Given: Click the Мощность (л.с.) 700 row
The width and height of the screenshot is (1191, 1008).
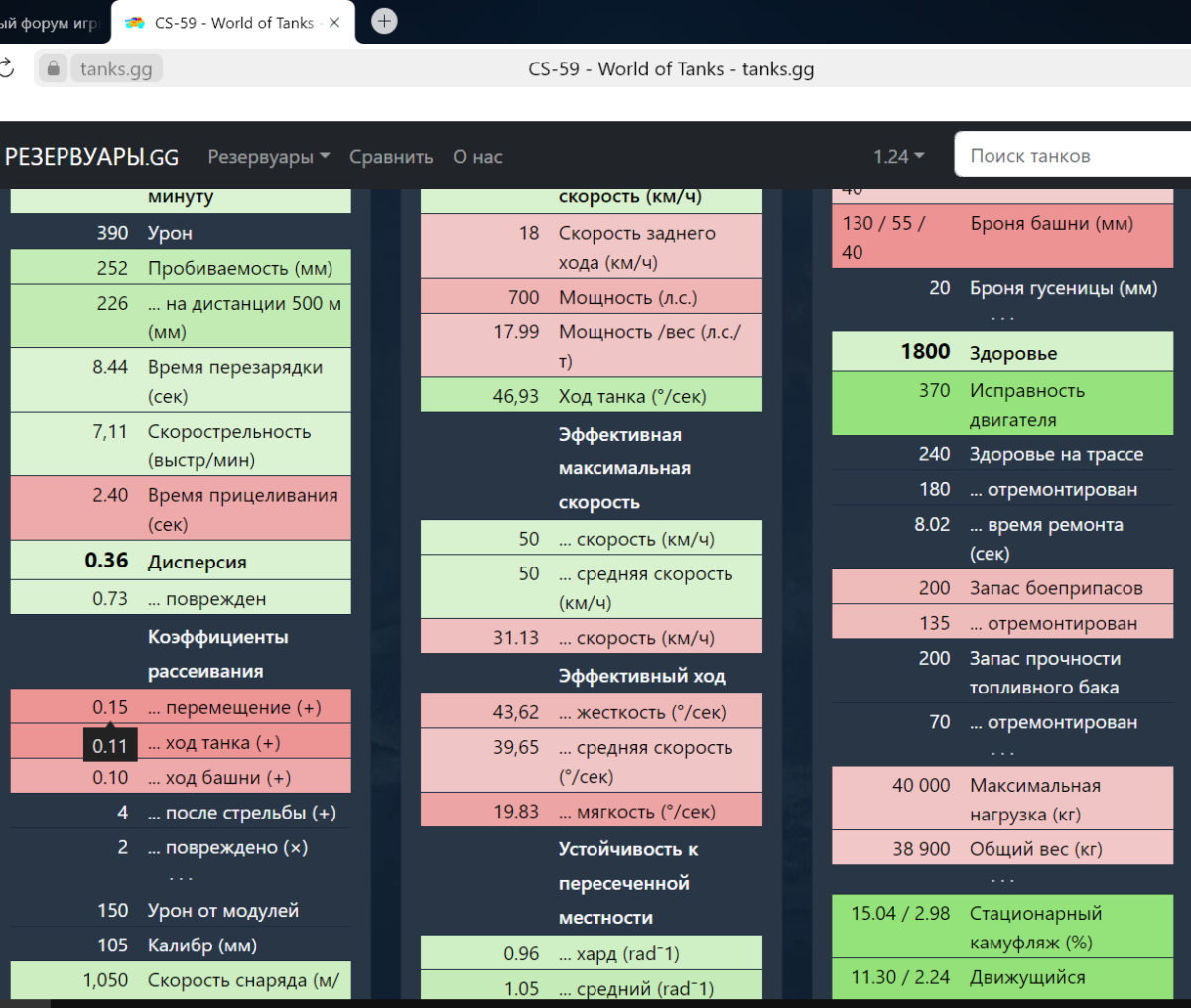Looking at the screenshot, I should click(592, 297).
